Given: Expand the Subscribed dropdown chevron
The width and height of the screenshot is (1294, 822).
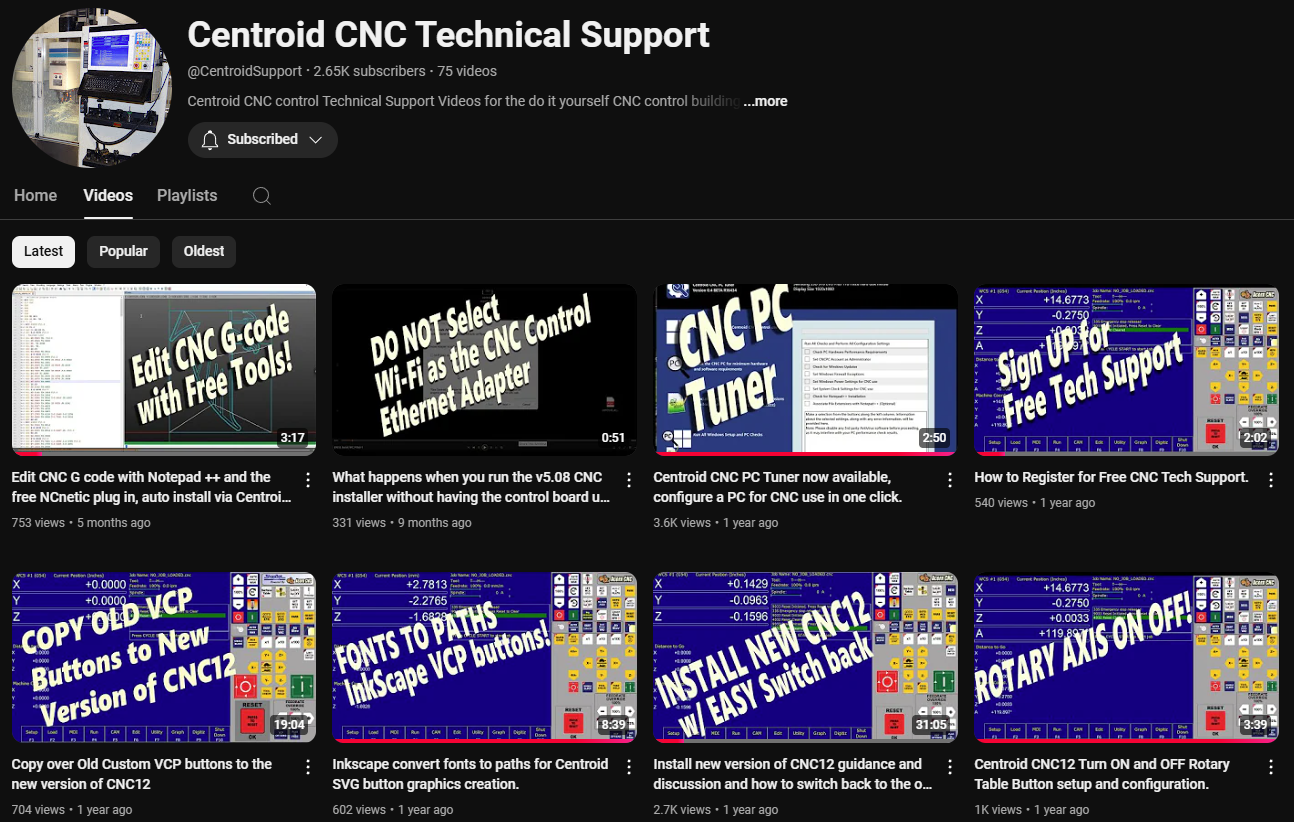Looking at the screenshot, I should click(316, 140).
